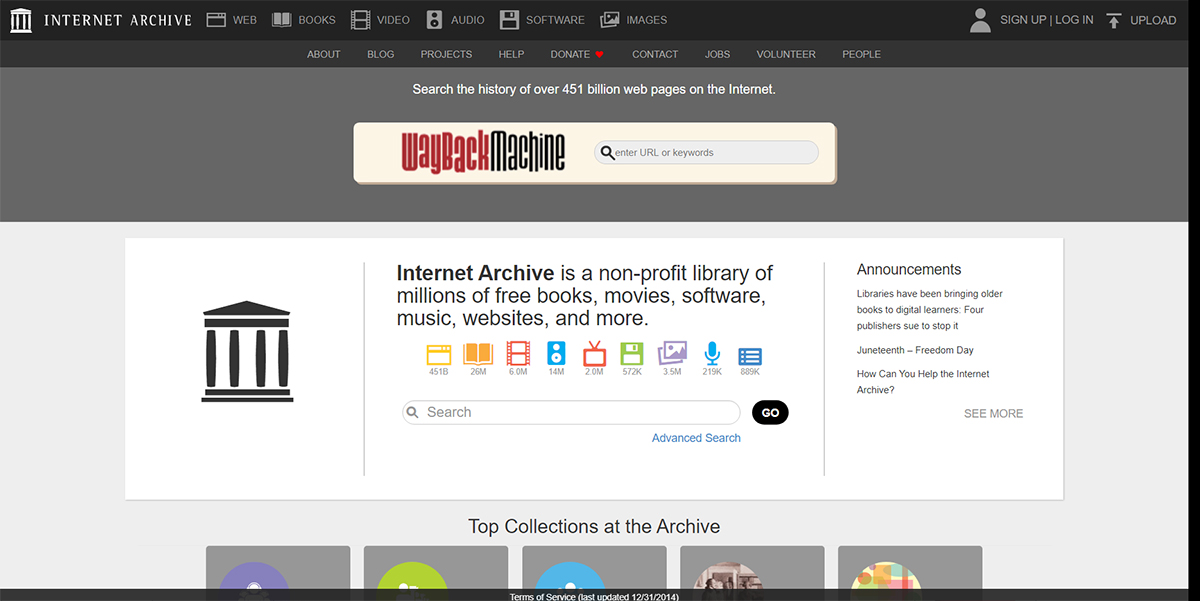The width and height of the screenshot is (1200, 601).
Task: Select the film icon labeled 6.0M
Action: click(x=518, y=354)
